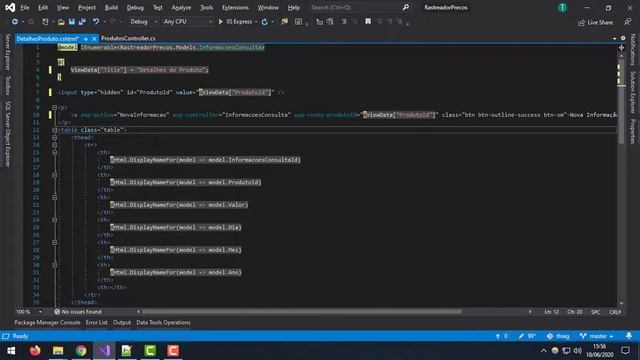Click the vertical scrollbar thumb of editor
Viewport: 640px width, 360px height.
621,100
